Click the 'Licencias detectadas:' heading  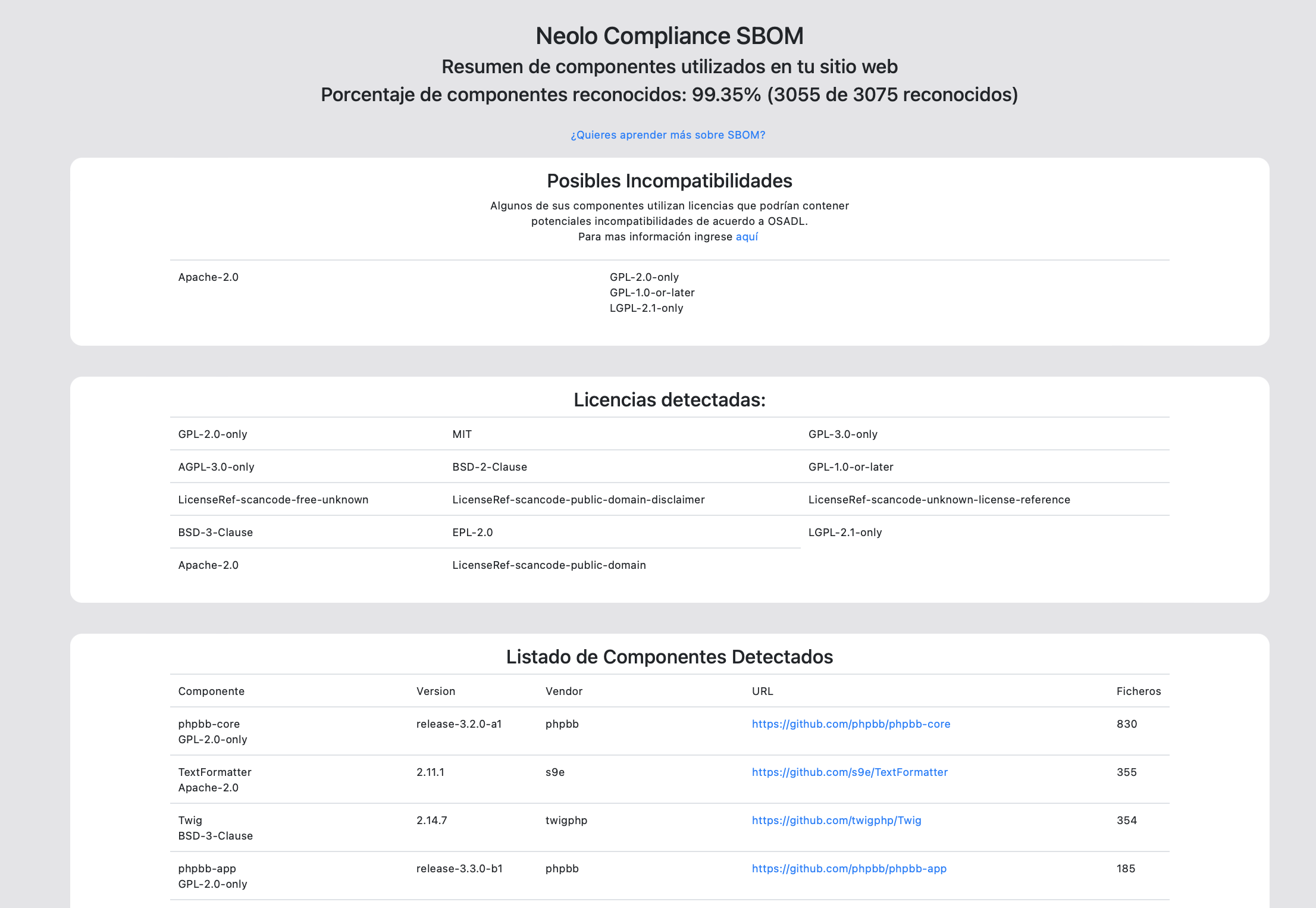669,400
